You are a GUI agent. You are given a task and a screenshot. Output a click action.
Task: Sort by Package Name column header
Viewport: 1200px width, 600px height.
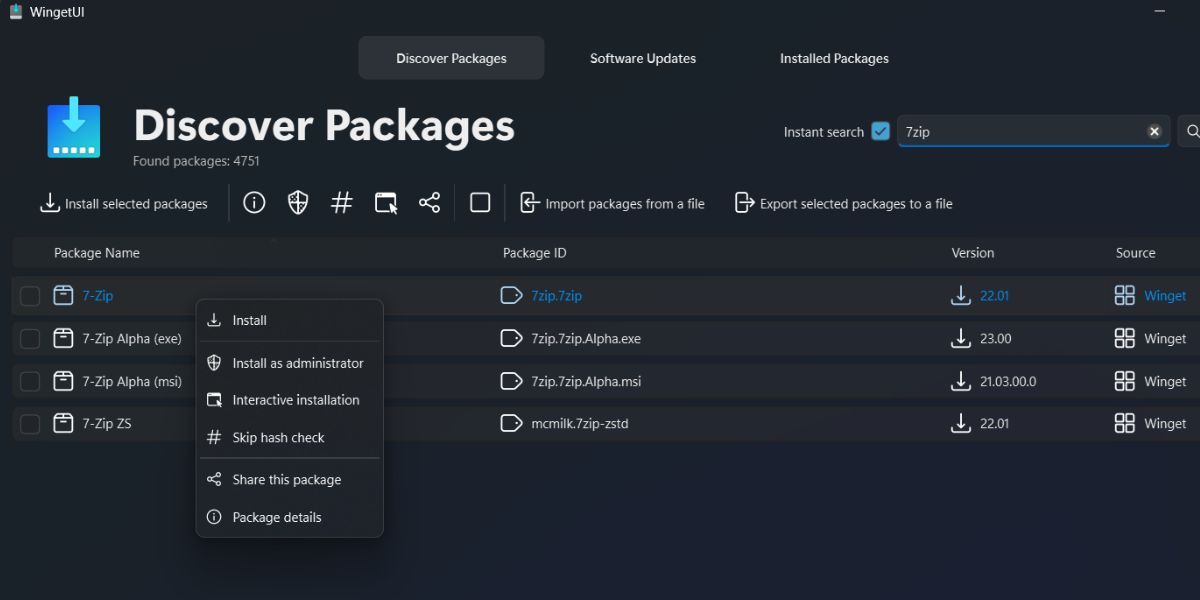pyautogui.click(x=97, y=253)
